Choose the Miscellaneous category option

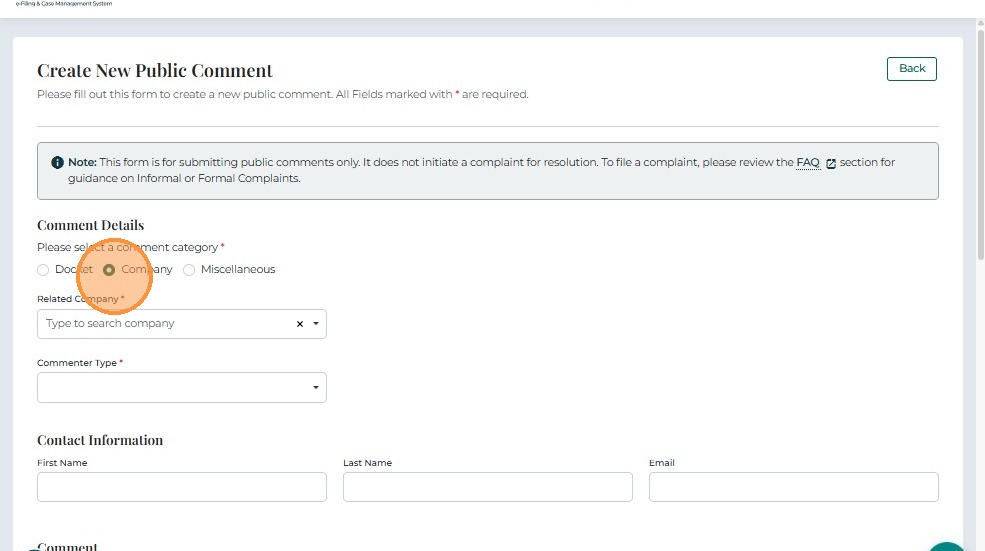coord(189,270)
